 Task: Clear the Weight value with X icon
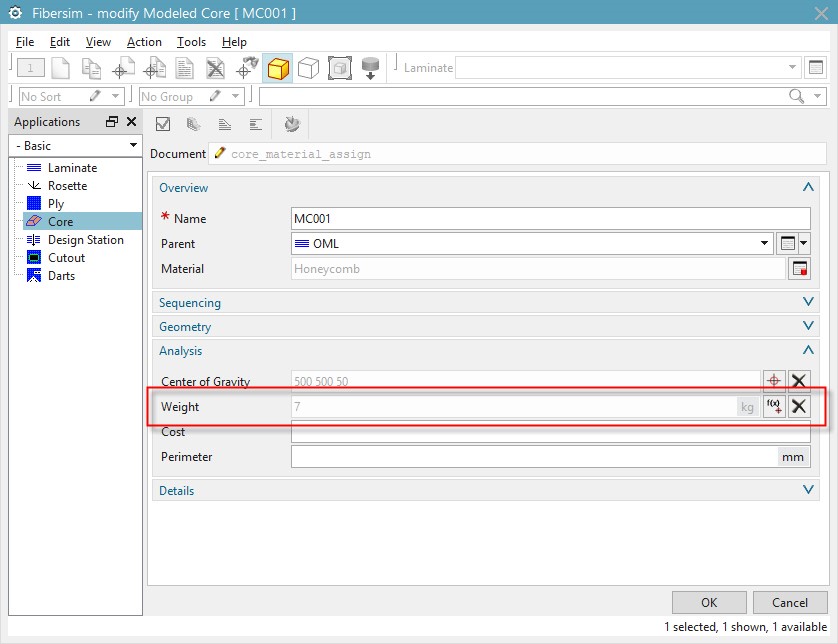pyautogui.click(x=799, y=406)
